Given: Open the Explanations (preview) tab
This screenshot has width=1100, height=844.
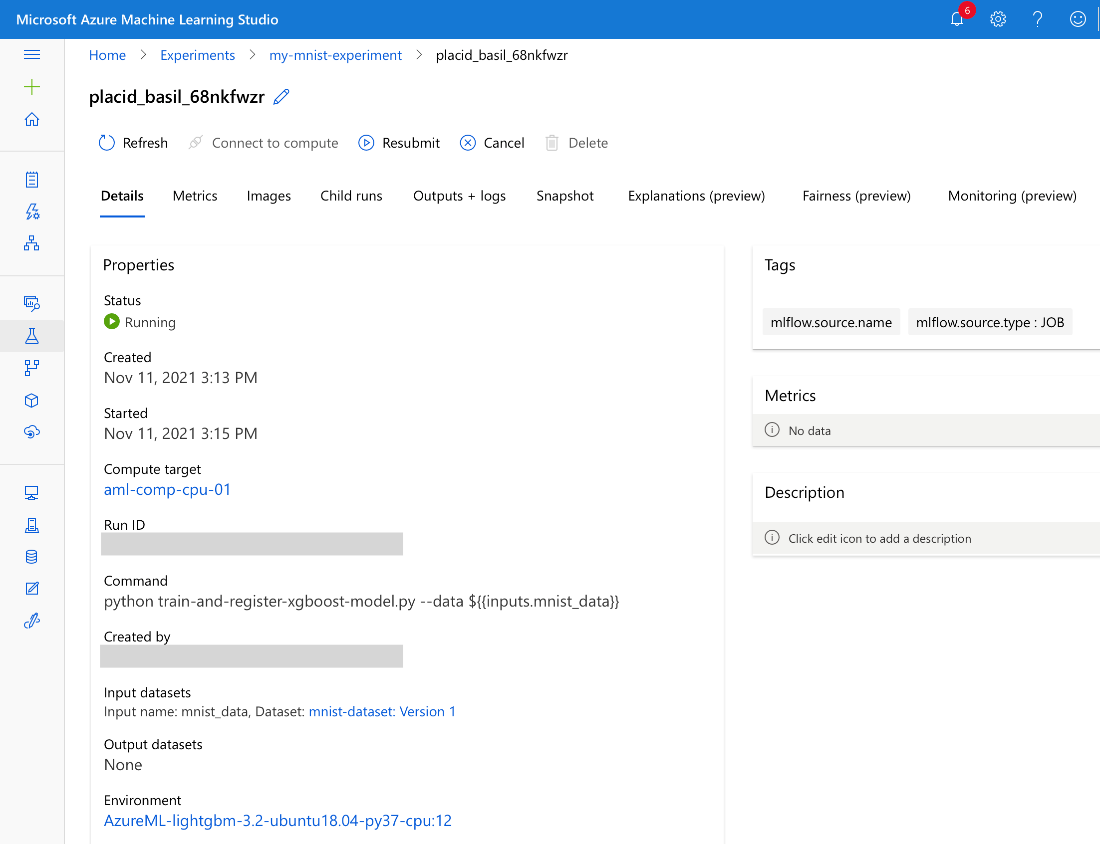Looking at the screenshot, I should click(x=697, y=196).
